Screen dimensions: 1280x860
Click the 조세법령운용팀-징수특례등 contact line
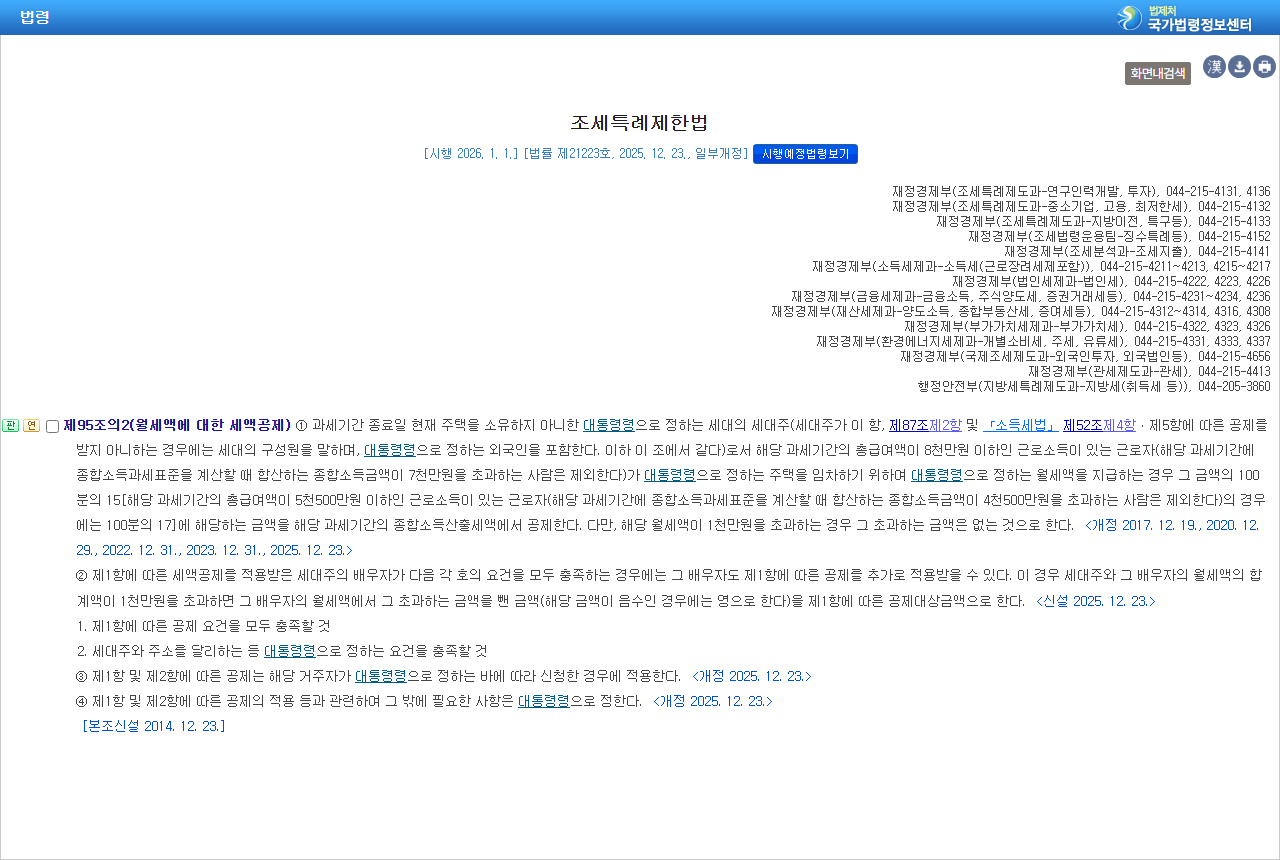coord(1119,236)
